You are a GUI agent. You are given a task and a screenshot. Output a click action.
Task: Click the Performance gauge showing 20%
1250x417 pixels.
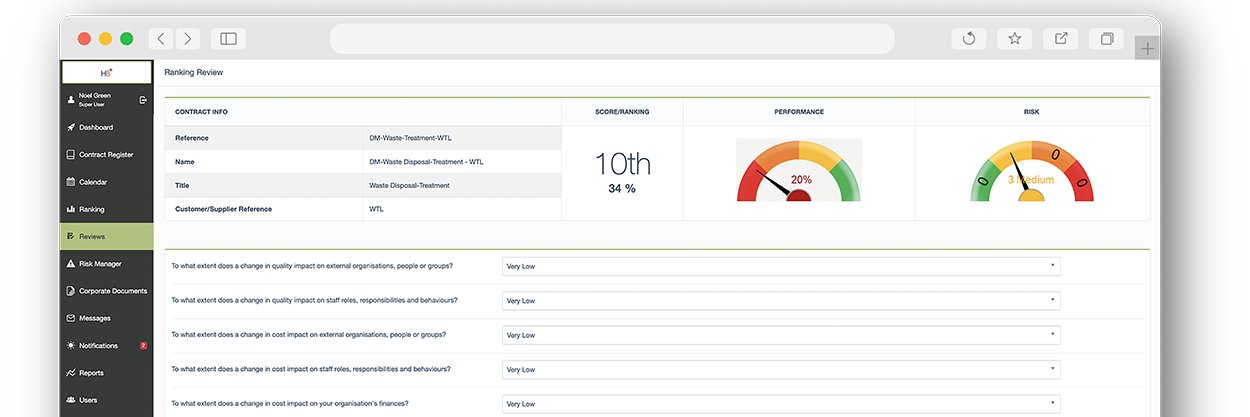[798, 170]
